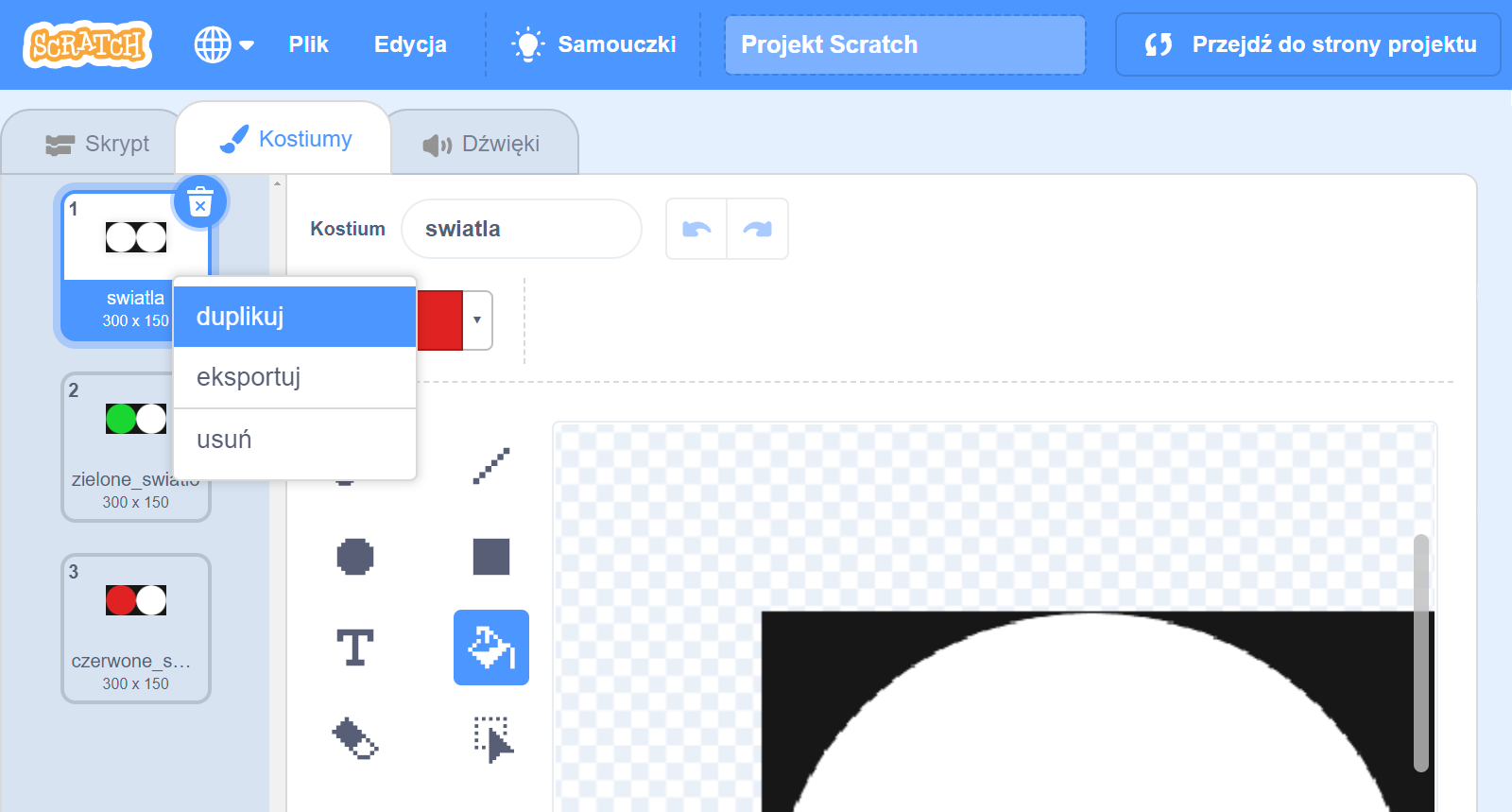Click the trash icon on swiatla costume
Screen dimensions: 1512x812
200,202
